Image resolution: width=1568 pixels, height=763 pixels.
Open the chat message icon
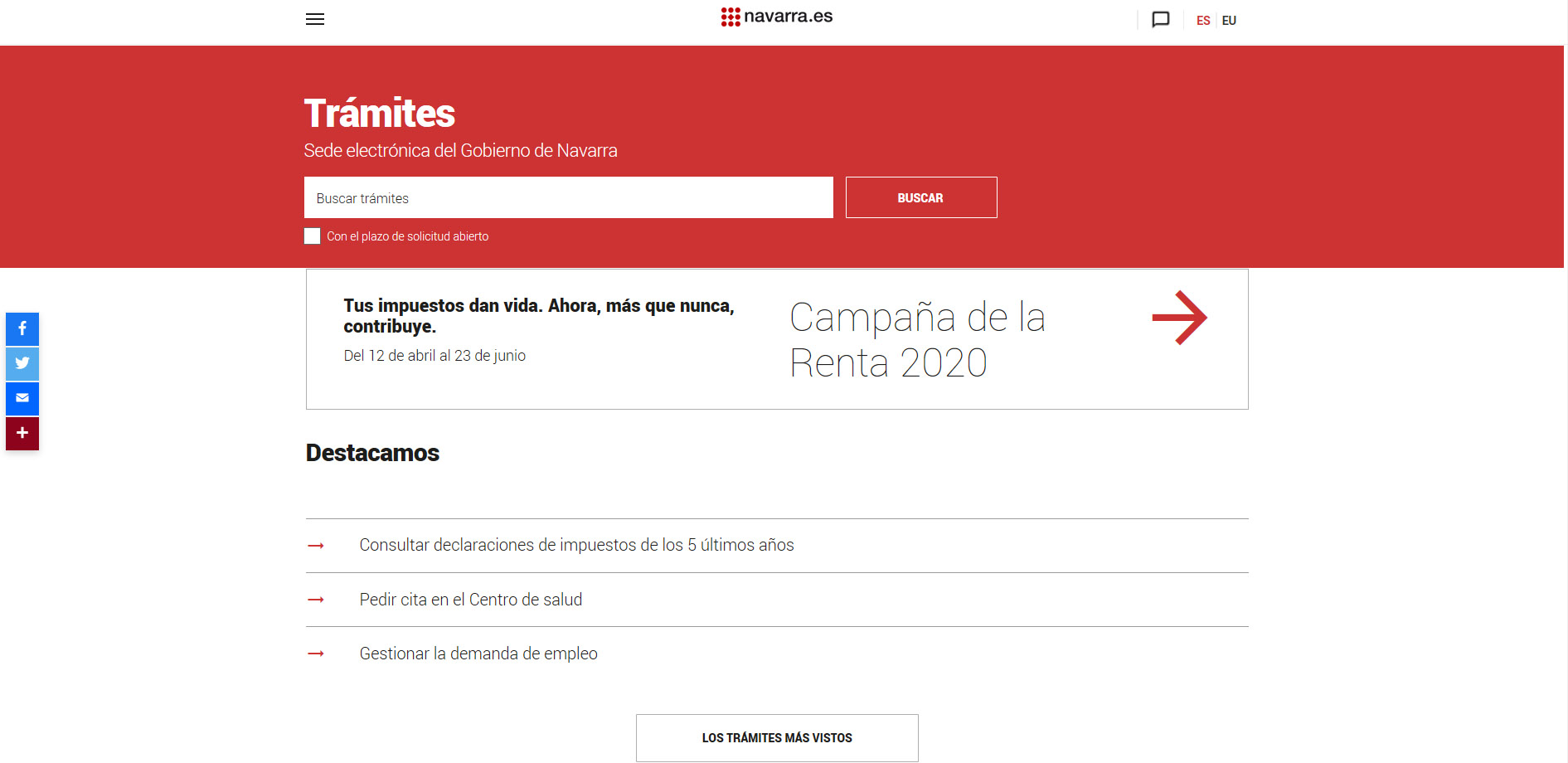1160,19
